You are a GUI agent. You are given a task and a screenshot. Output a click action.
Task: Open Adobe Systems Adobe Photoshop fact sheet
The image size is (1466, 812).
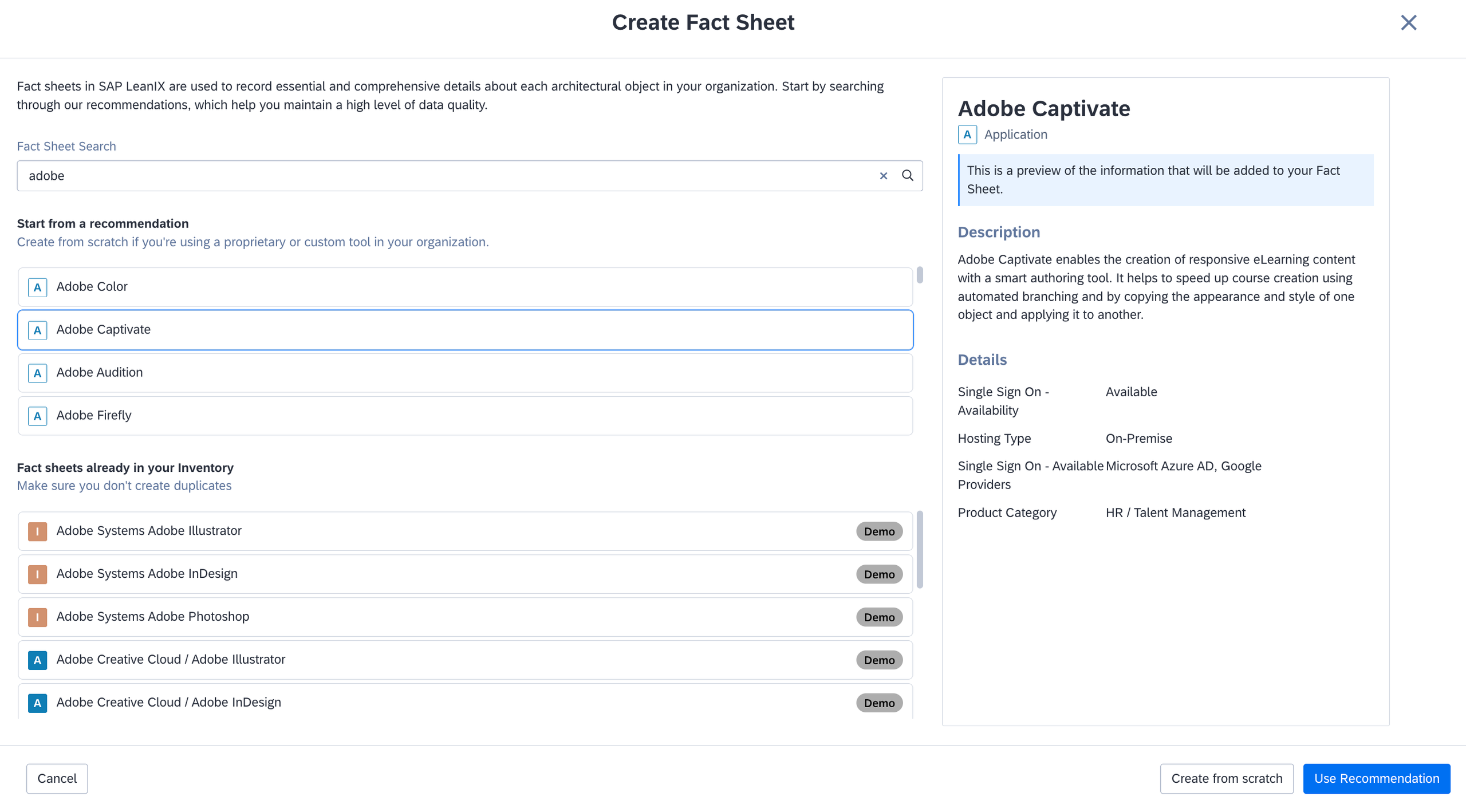465,617
